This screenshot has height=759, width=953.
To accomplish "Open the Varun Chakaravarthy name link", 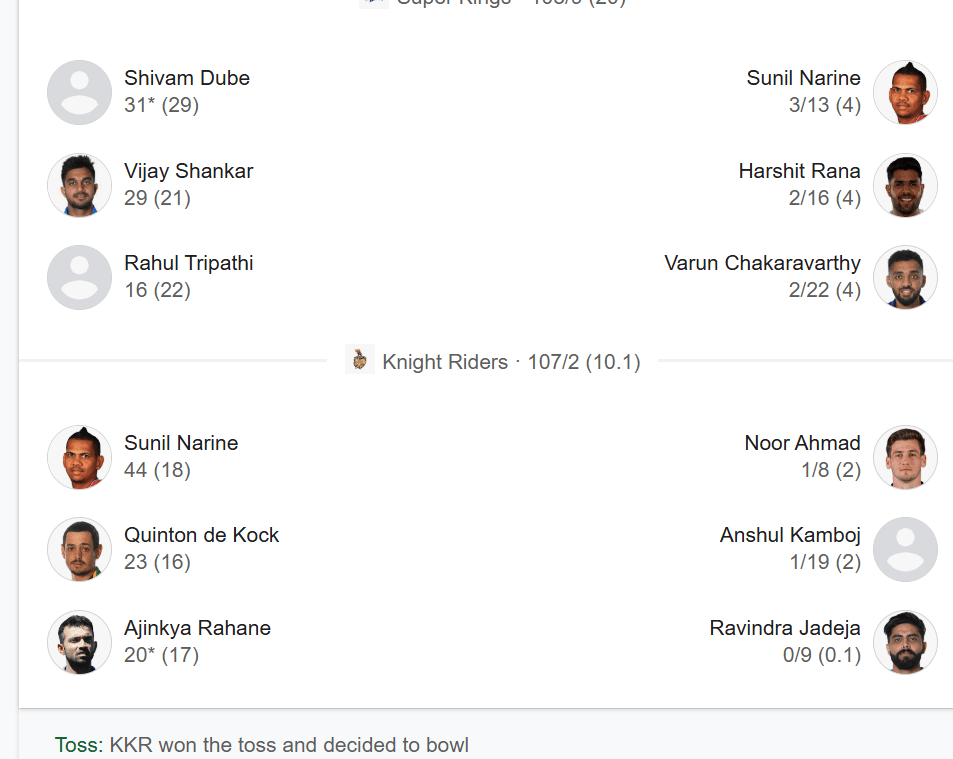I will pos(762,263).
